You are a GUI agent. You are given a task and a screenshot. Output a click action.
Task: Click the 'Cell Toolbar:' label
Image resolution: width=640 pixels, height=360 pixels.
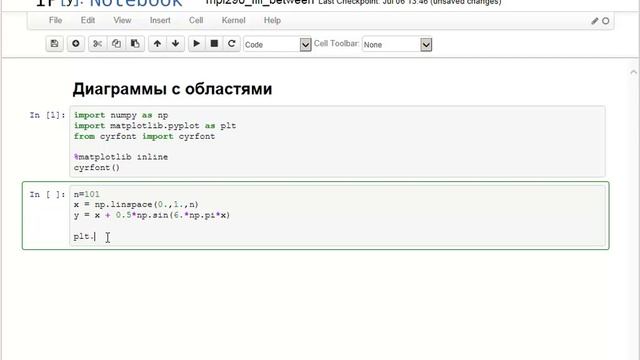(x=336, y=43)
